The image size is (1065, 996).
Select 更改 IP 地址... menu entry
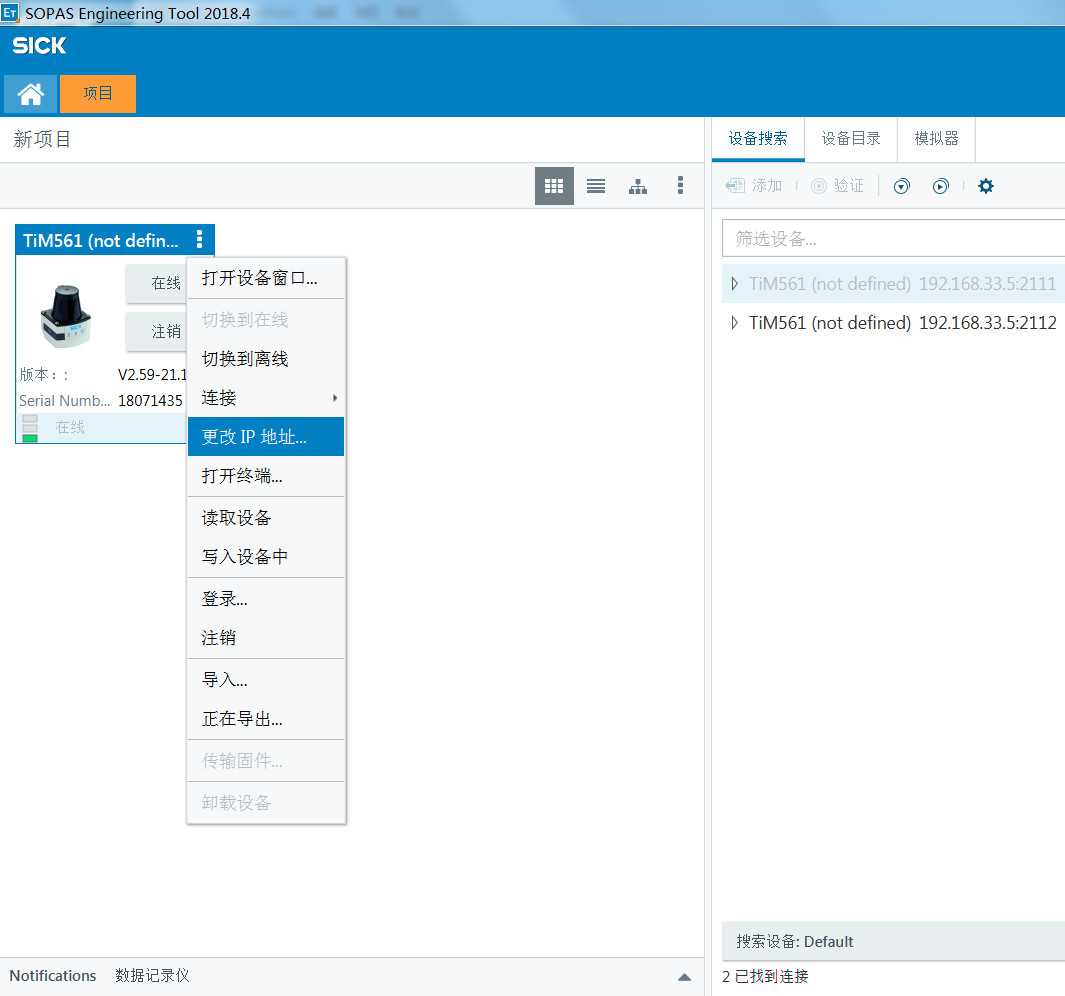tap(266, 437)
